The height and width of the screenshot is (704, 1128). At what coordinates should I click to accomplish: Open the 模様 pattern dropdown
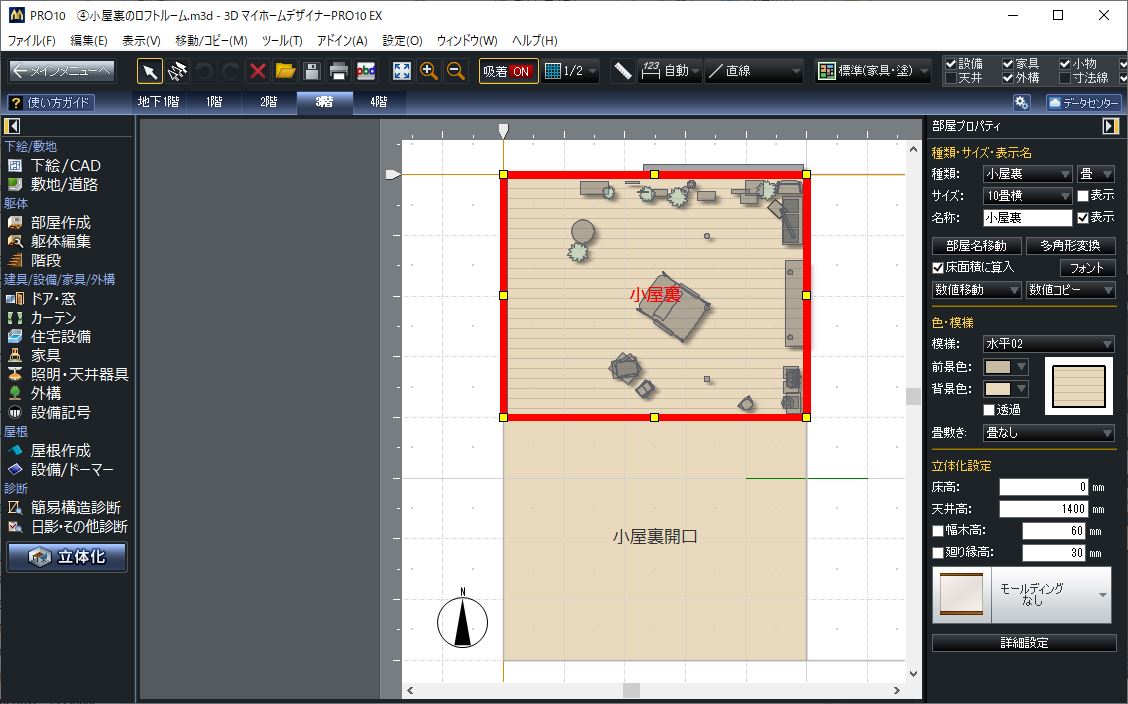click(1048, 344)
